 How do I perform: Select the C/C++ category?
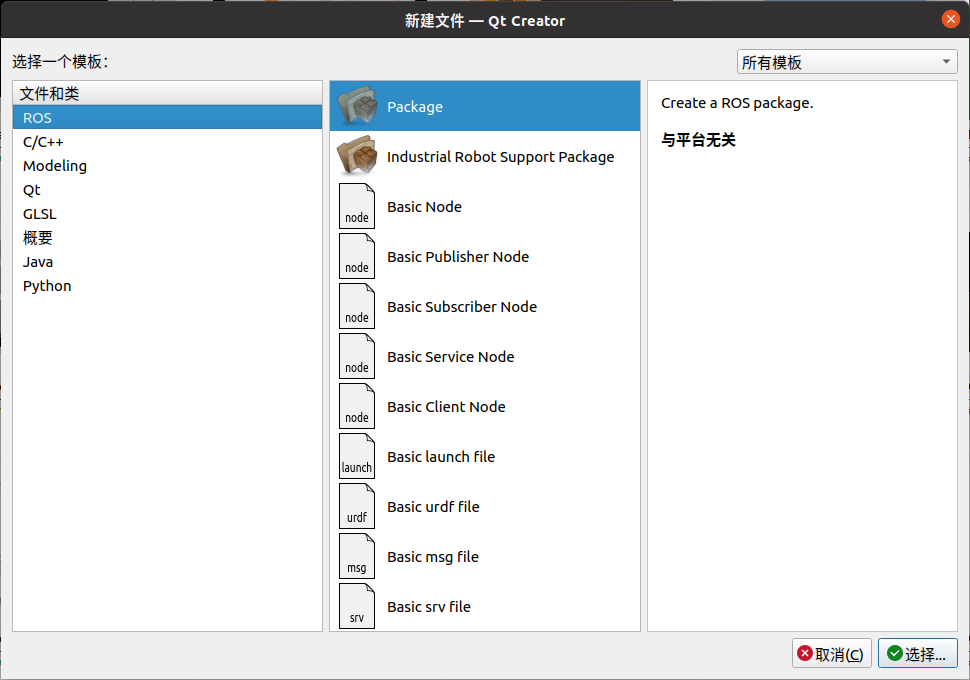pyautogui.click(x=168, y=142)
